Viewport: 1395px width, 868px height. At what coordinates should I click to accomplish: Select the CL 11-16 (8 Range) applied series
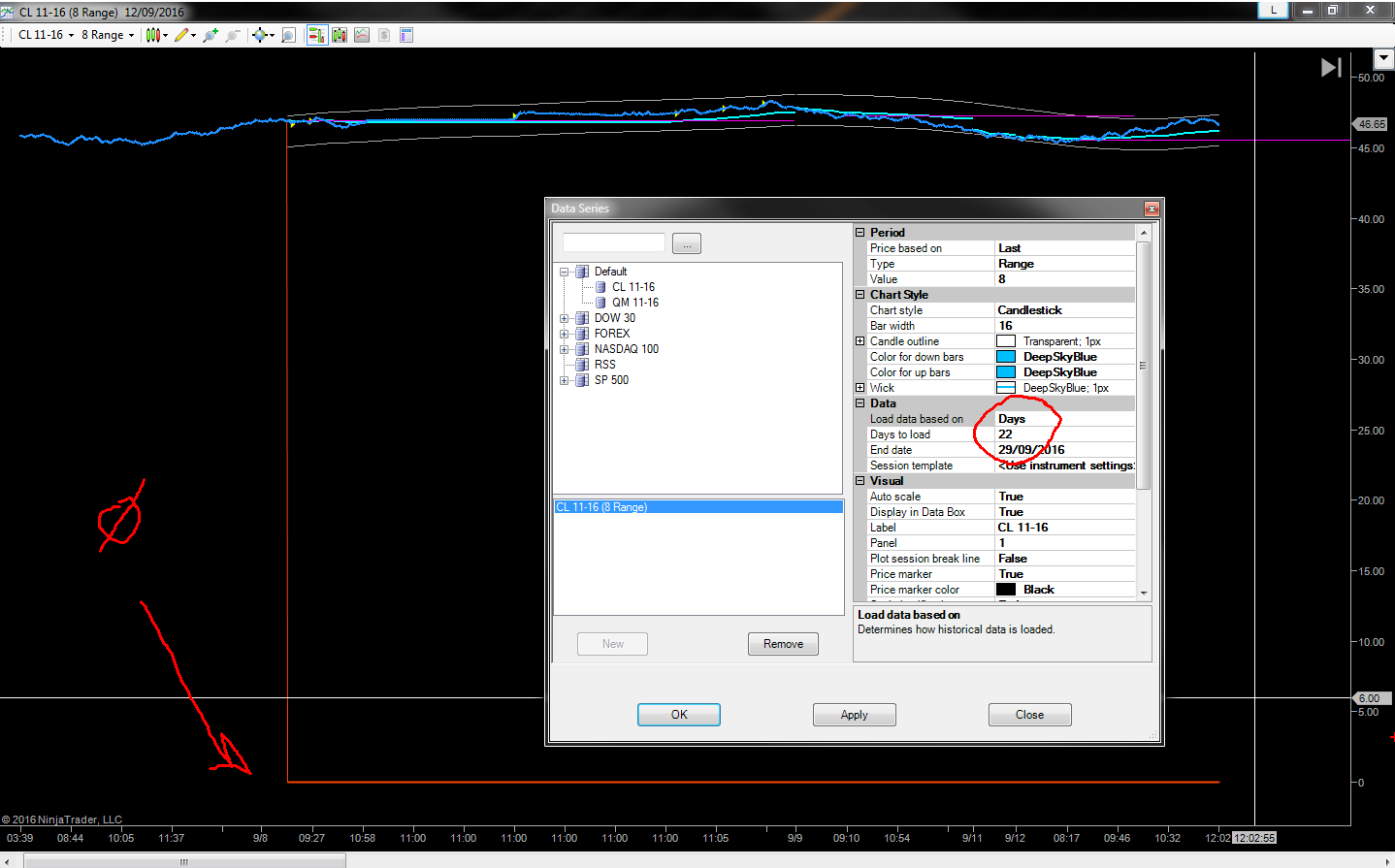[698, 507]
